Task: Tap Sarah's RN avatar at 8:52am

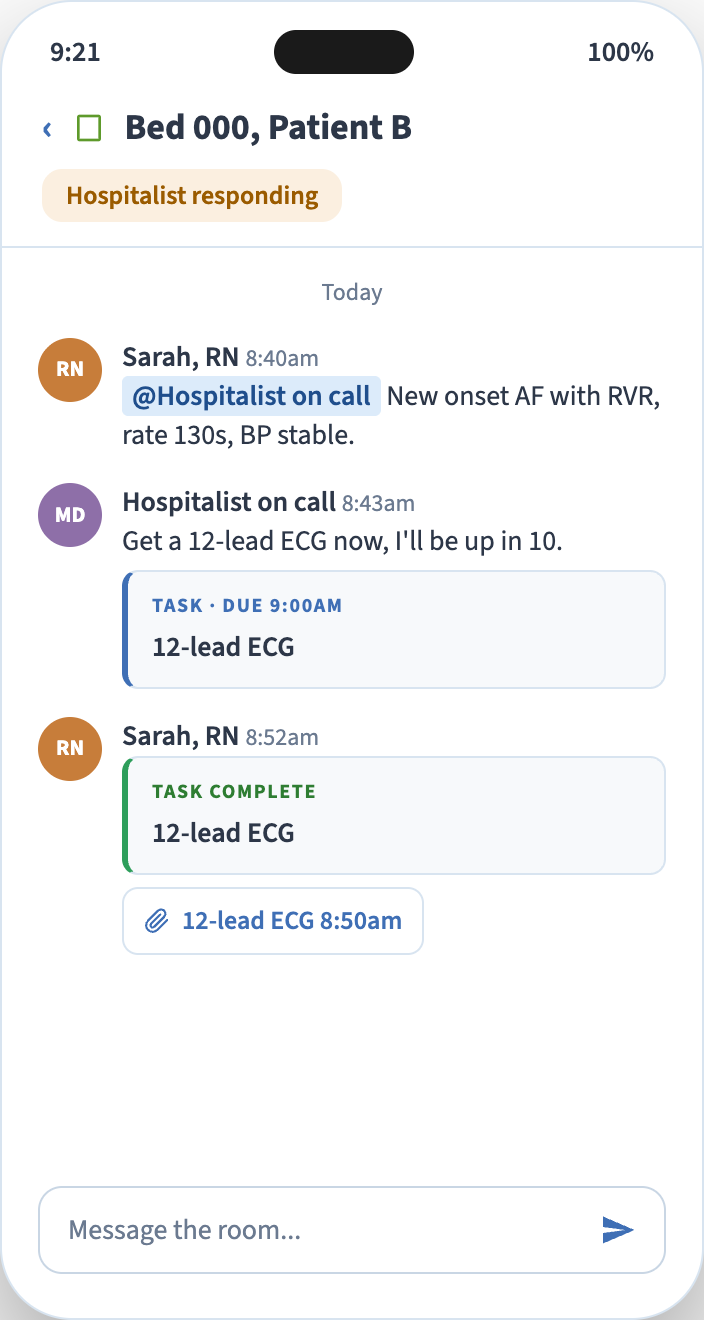Action: [70, 748]
